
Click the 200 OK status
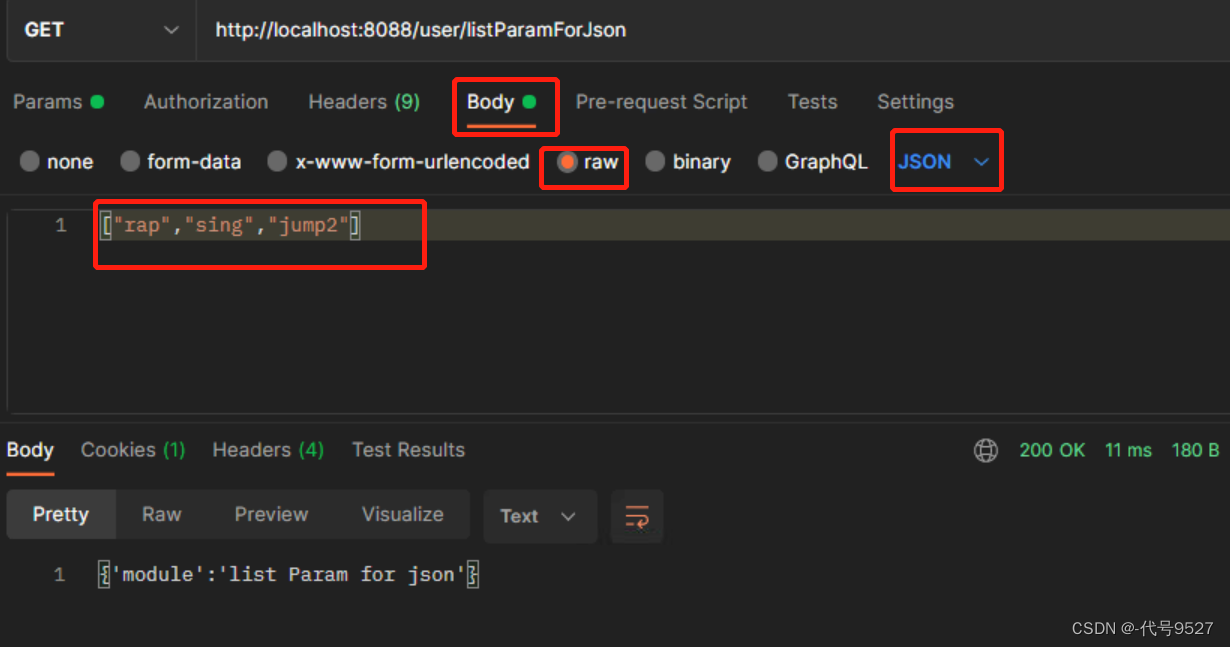(x=1052, y=451)
